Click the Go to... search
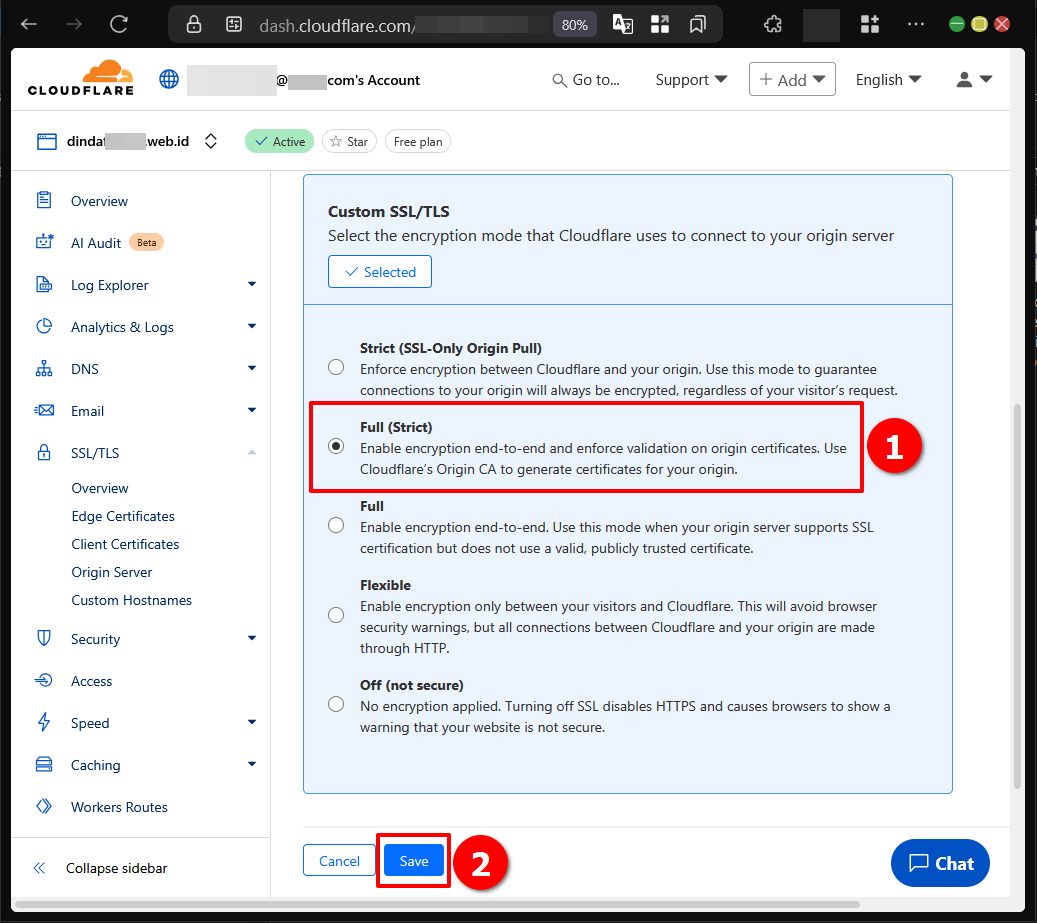Screen dimensions: 1037x923 586,80
